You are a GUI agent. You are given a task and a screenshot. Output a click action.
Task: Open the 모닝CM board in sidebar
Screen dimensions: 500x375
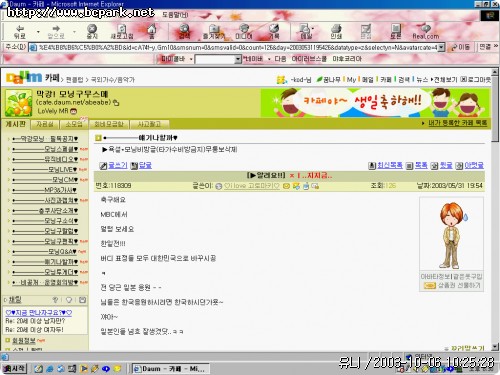[45, 180]
